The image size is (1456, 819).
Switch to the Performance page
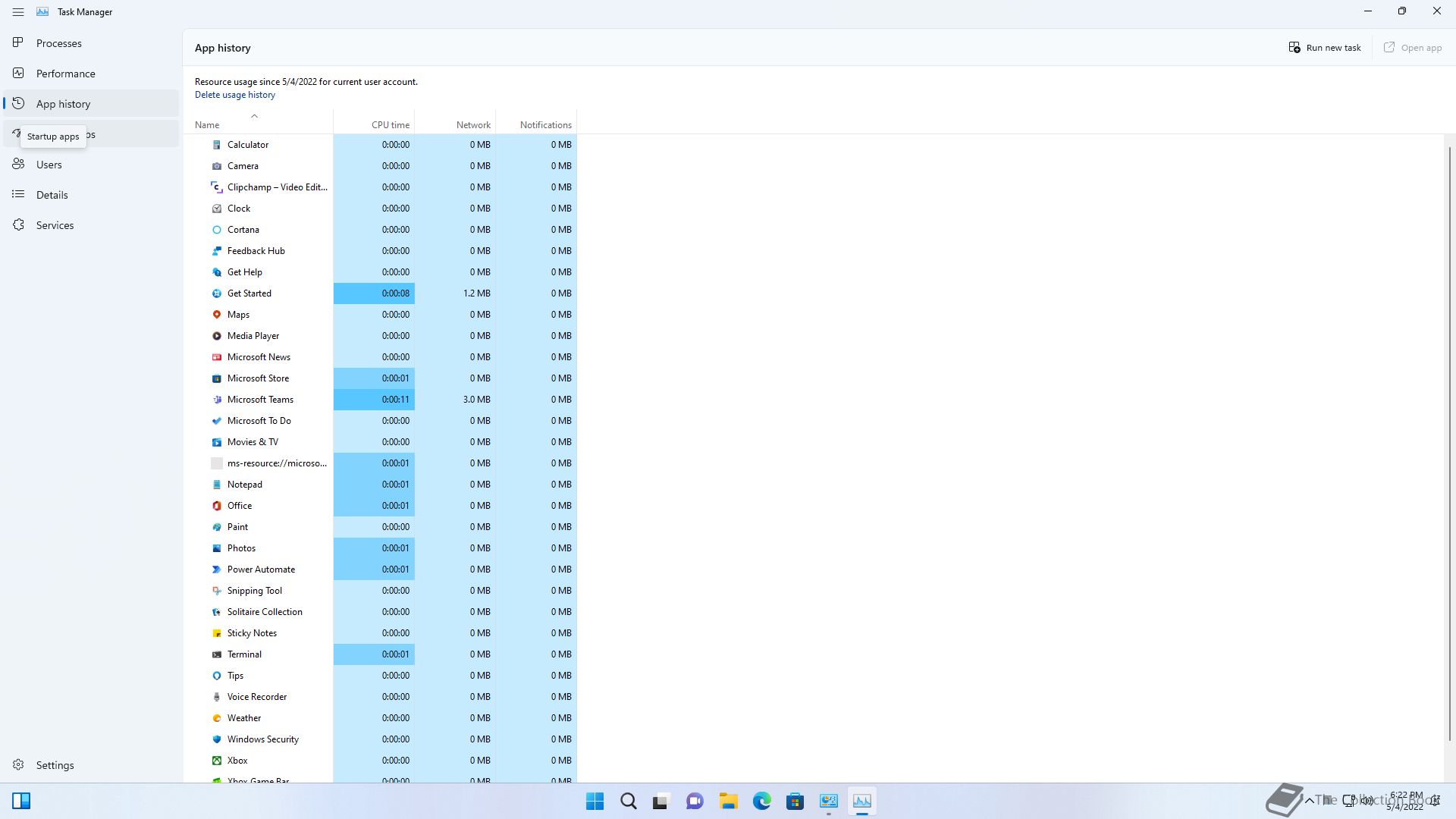(91, 74)
